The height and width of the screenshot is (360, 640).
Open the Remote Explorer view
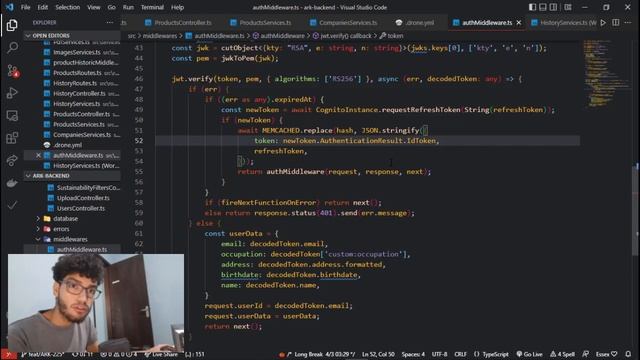[12, 116]
